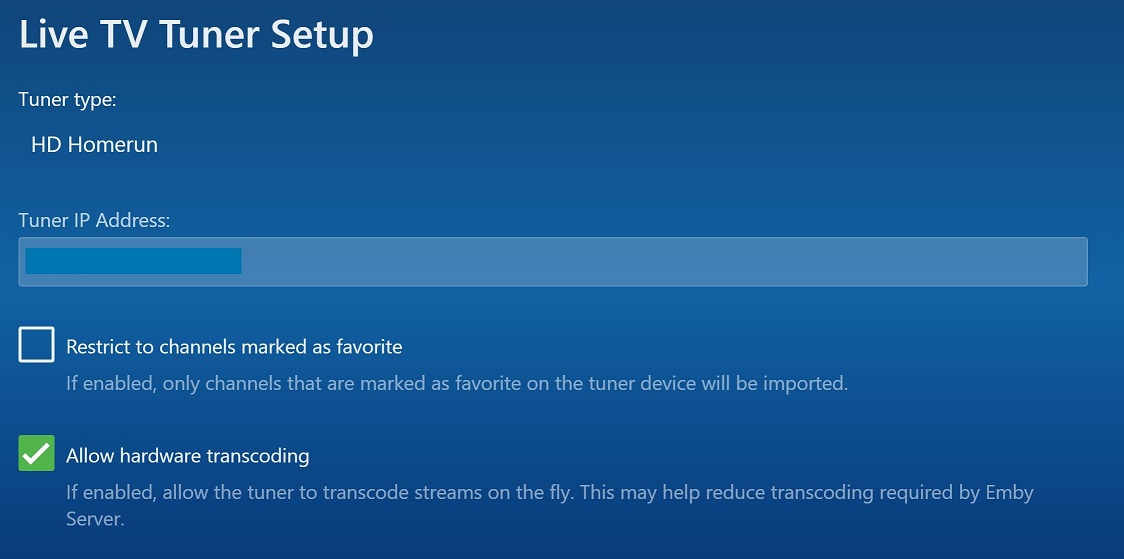
Task: Click the empty white checkbox square
Action: 36,346
